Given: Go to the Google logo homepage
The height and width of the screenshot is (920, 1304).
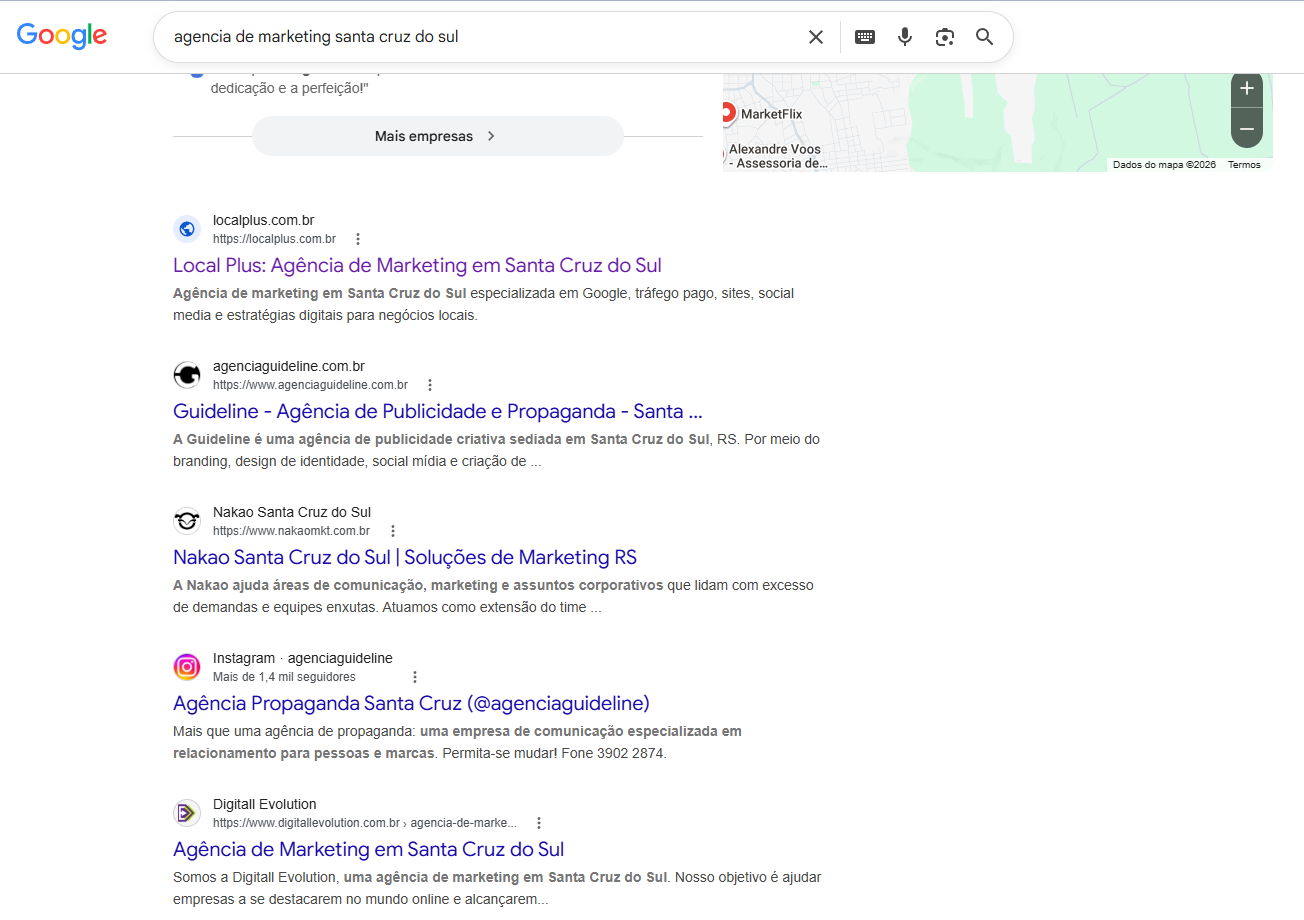Looking at the screenshot, I should [62, 35].
